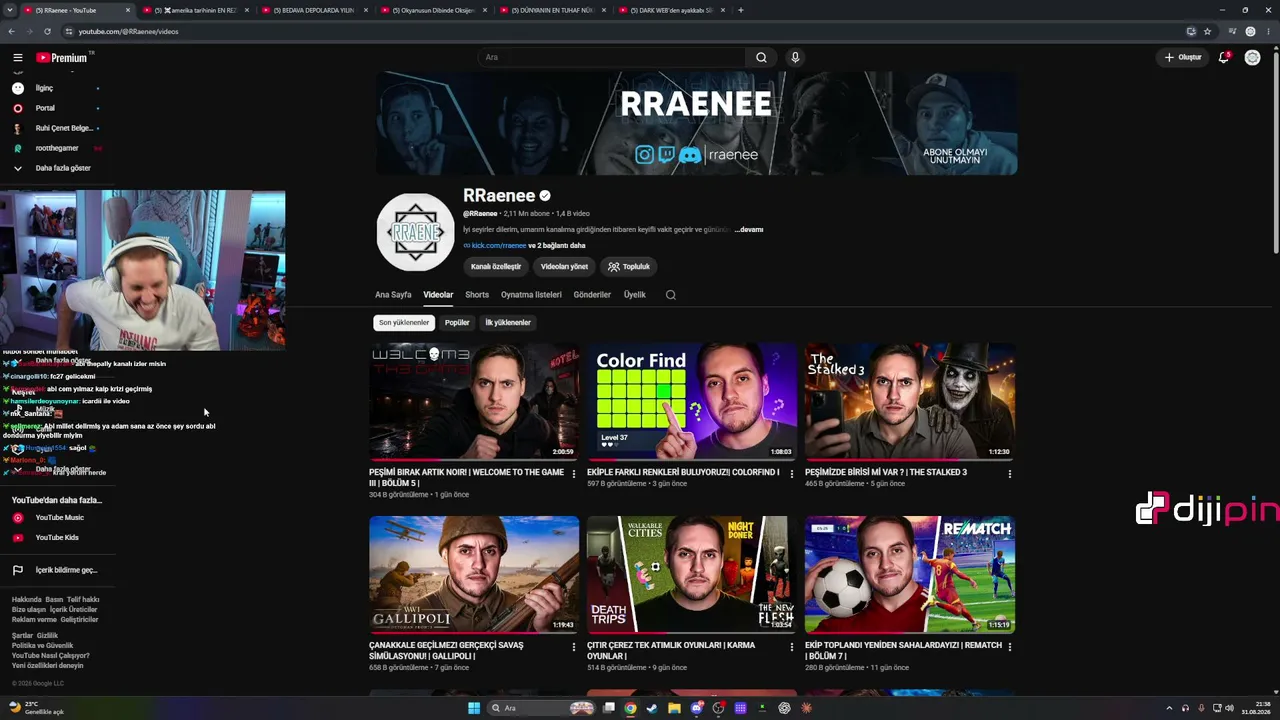
Task: Click the Oluştur create button
Action: 1183,58
